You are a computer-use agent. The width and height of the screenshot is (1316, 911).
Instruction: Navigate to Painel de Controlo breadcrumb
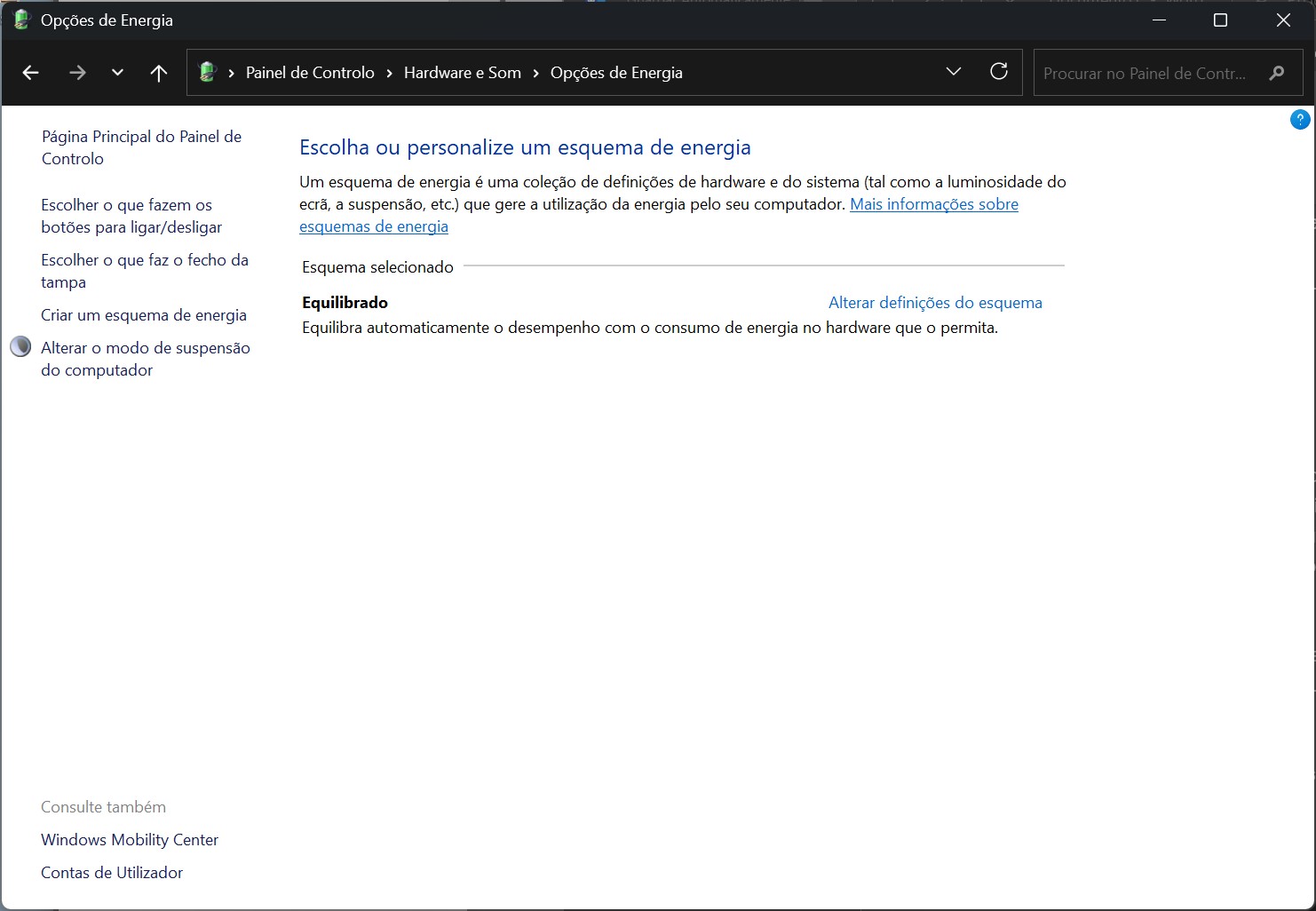309,73
